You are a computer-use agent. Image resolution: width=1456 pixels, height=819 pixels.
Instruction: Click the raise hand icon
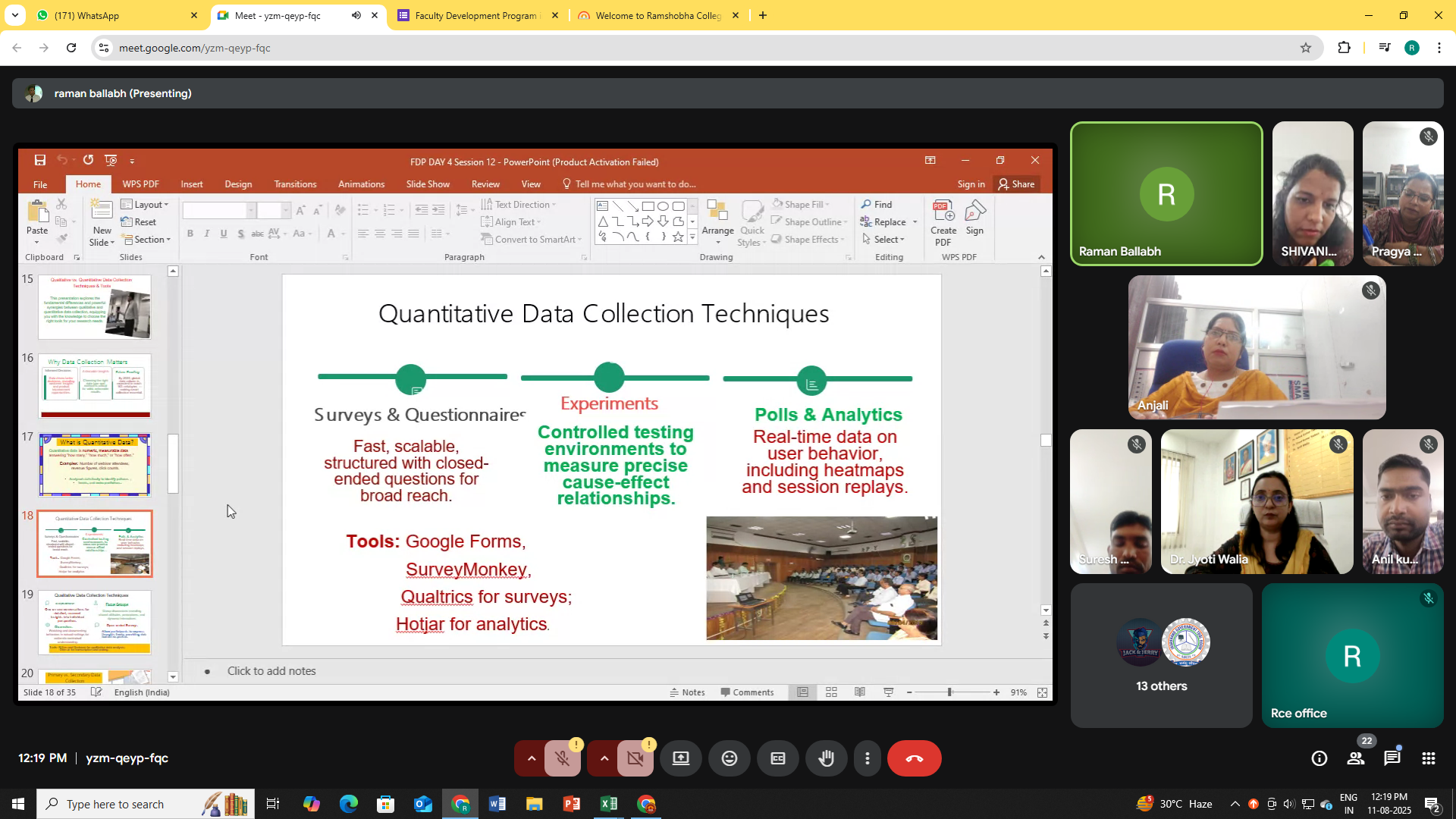tap(826, 758)
